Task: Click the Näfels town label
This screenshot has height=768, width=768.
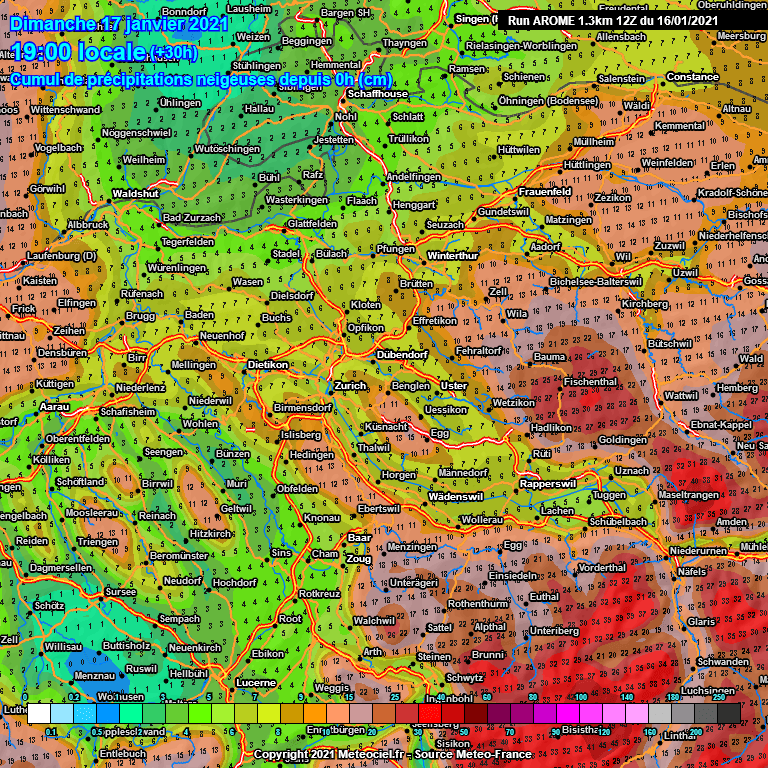Action: point(692,571)
